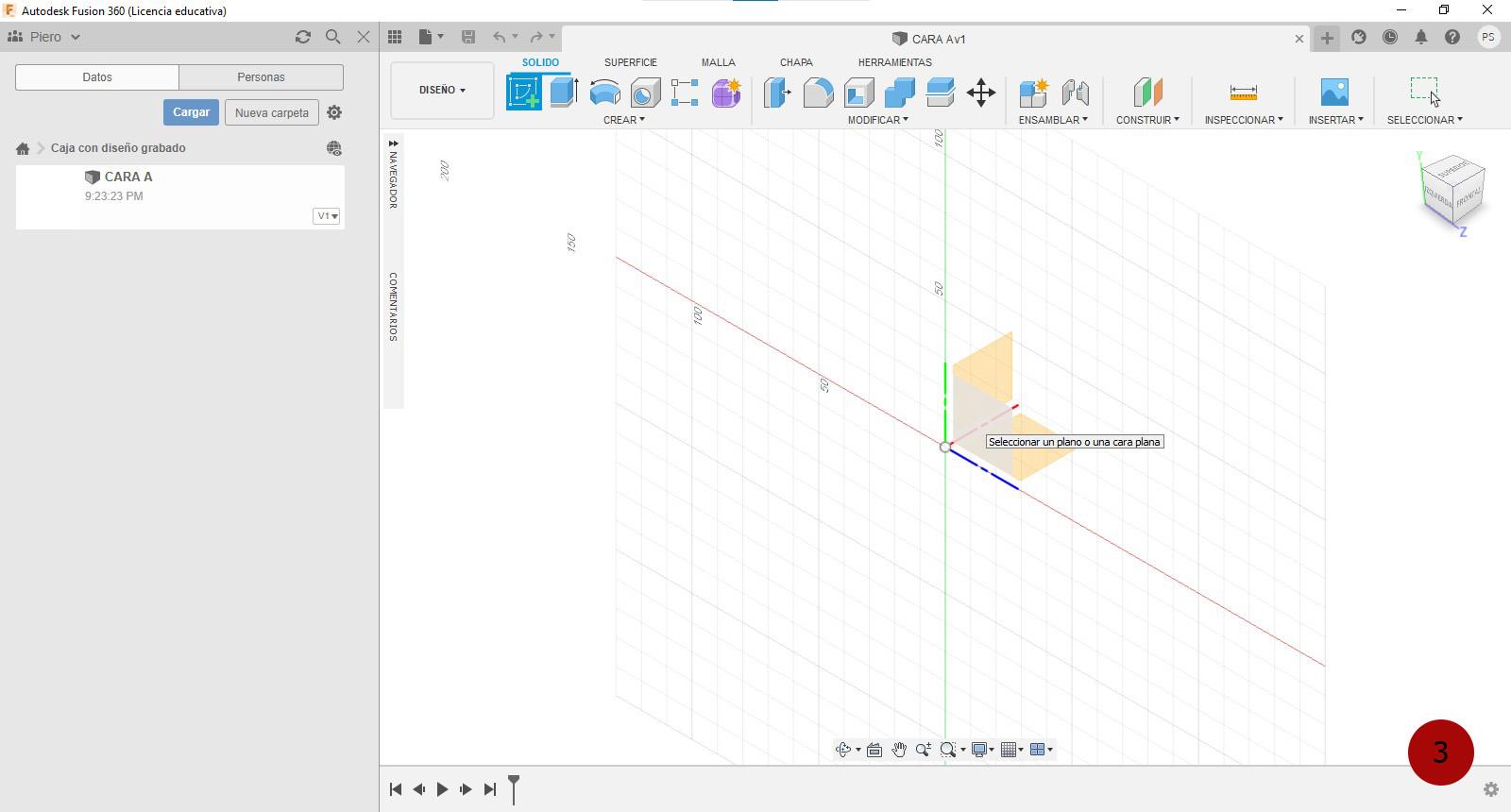Refresh the data panel
The height and width of the screenshot is (812, 1511).
(x=302, y=37)
